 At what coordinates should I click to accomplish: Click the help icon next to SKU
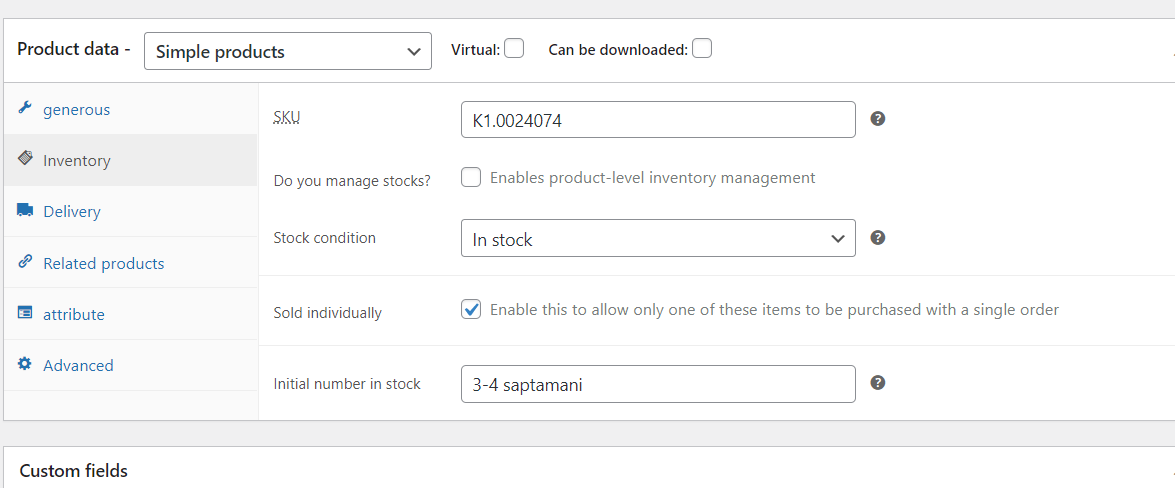877,119
